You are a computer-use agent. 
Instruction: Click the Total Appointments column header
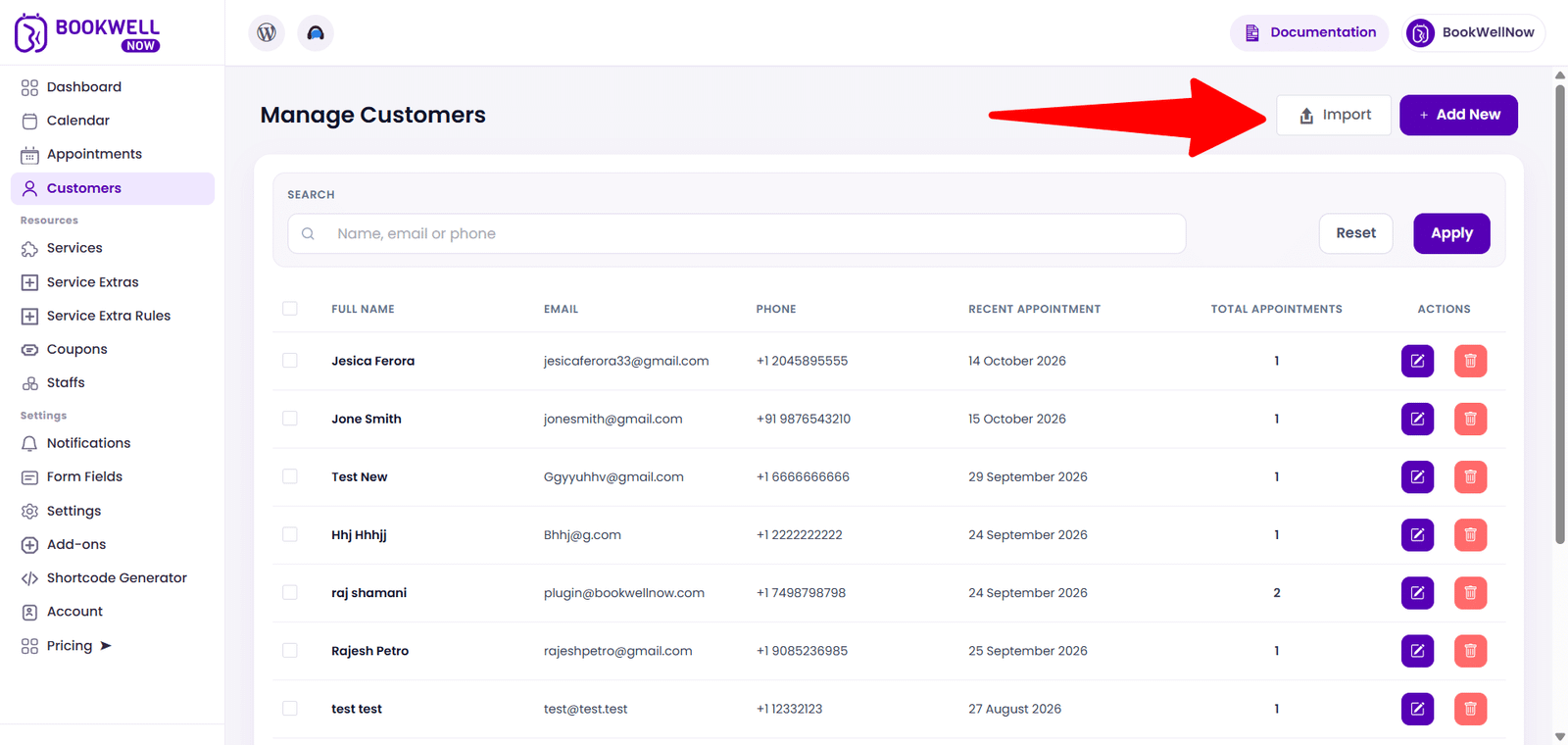pos(1276,309)
